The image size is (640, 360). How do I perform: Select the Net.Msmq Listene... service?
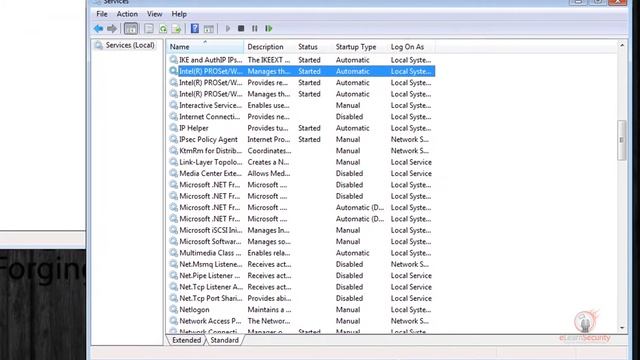(x=301, y=264)
